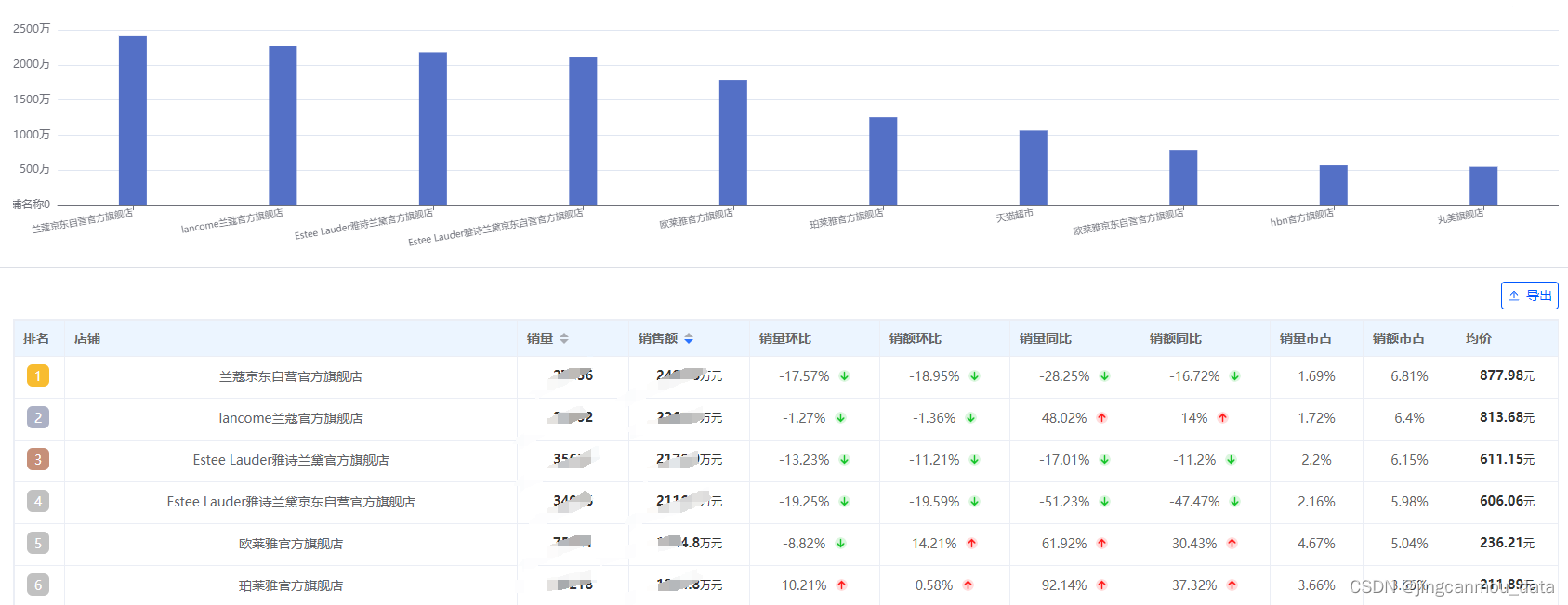Viewport: 1568px width, 605px height.
Task: Click down arrow beside -18.95% 销额环比
Action: 974,376
